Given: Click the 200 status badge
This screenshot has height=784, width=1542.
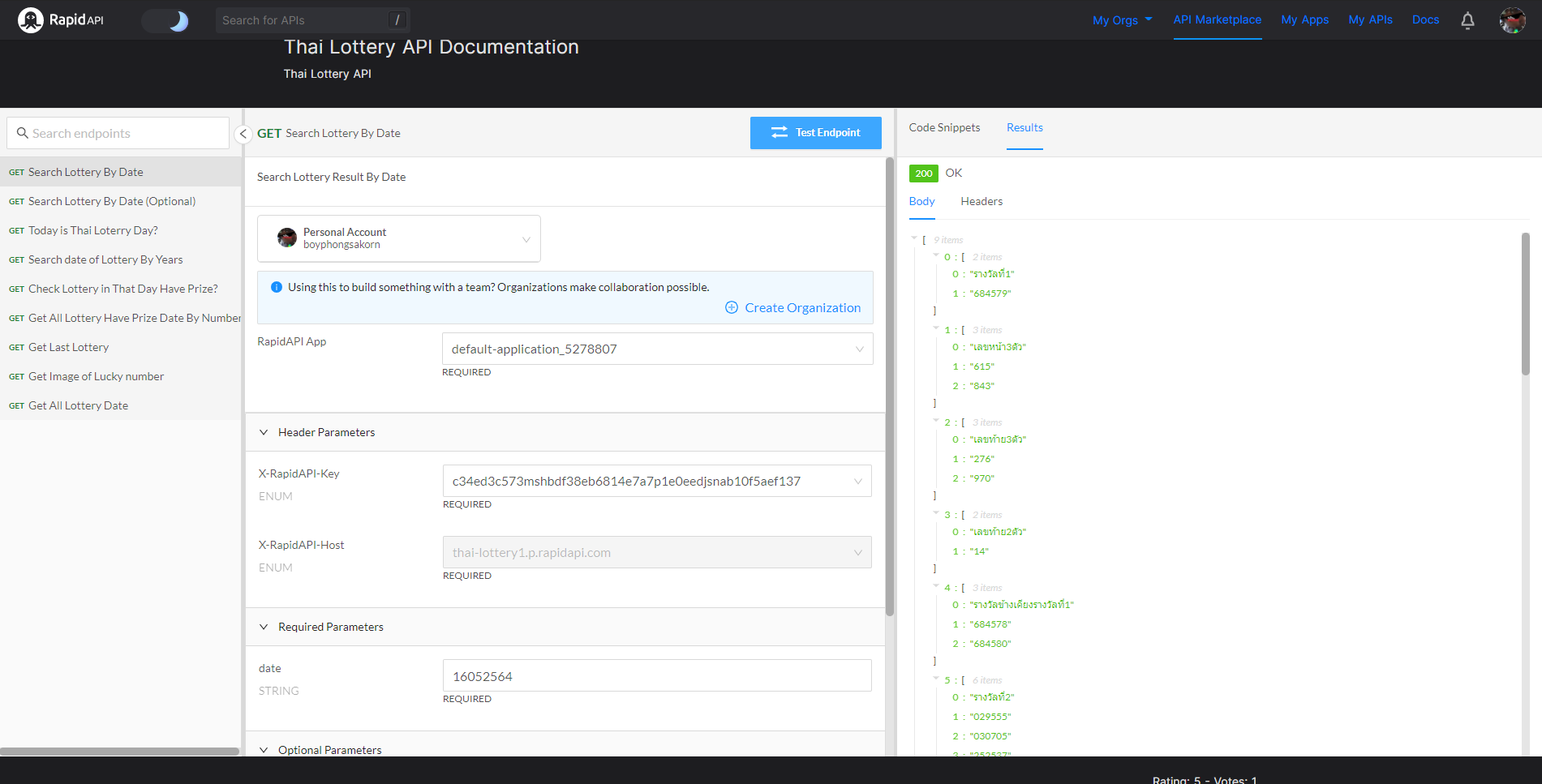Looking at the screenshot, I should point(923,174).
